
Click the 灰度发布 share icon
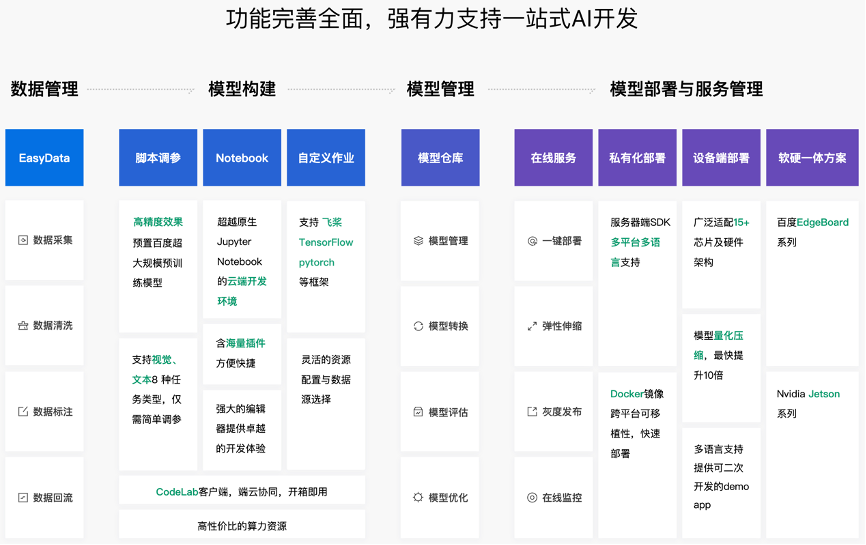[532, 411]
